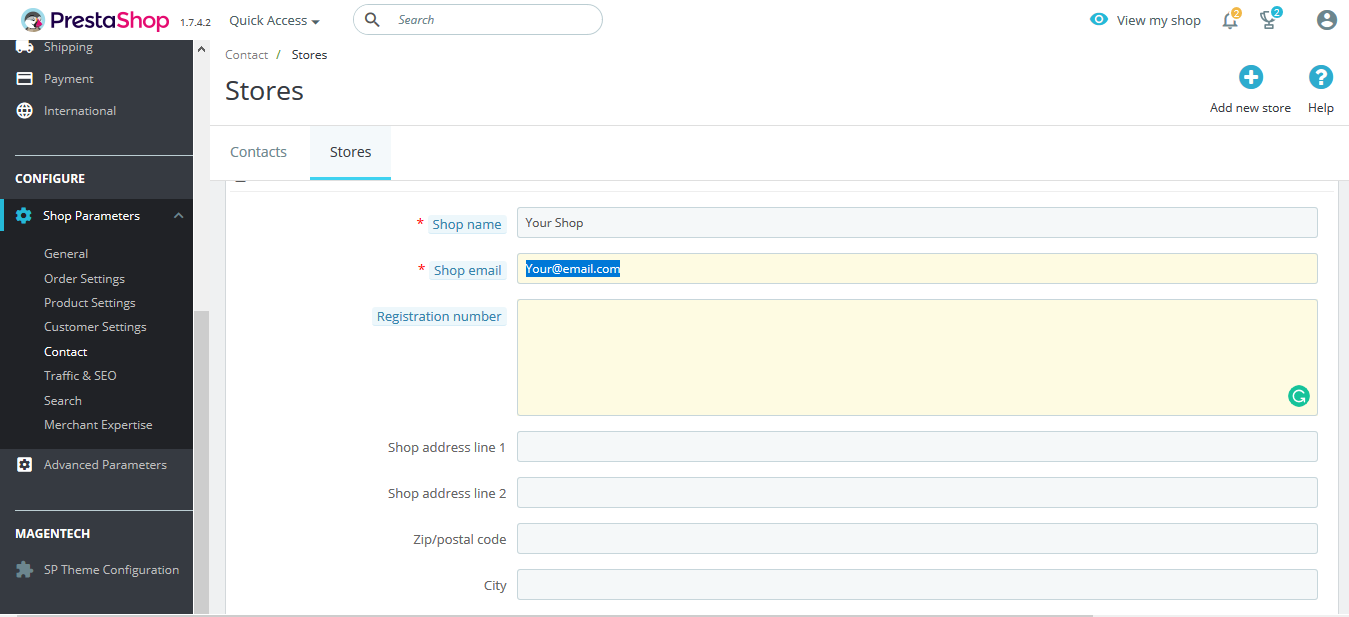Collapse the Shop Parameters menu
Viewport: 1349px width, 617px height.
tap(178, 216)
